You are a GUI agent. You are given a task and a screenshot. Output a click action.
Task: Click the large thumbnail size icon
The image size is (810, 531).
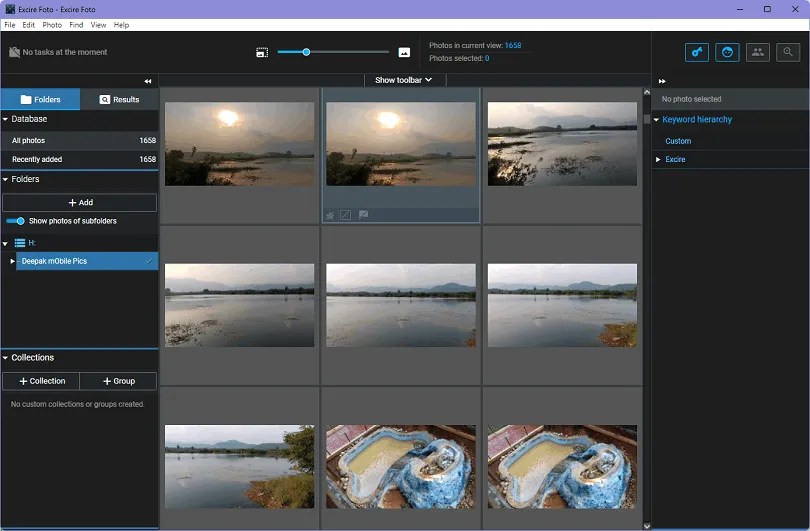click(x=404, y=52)
